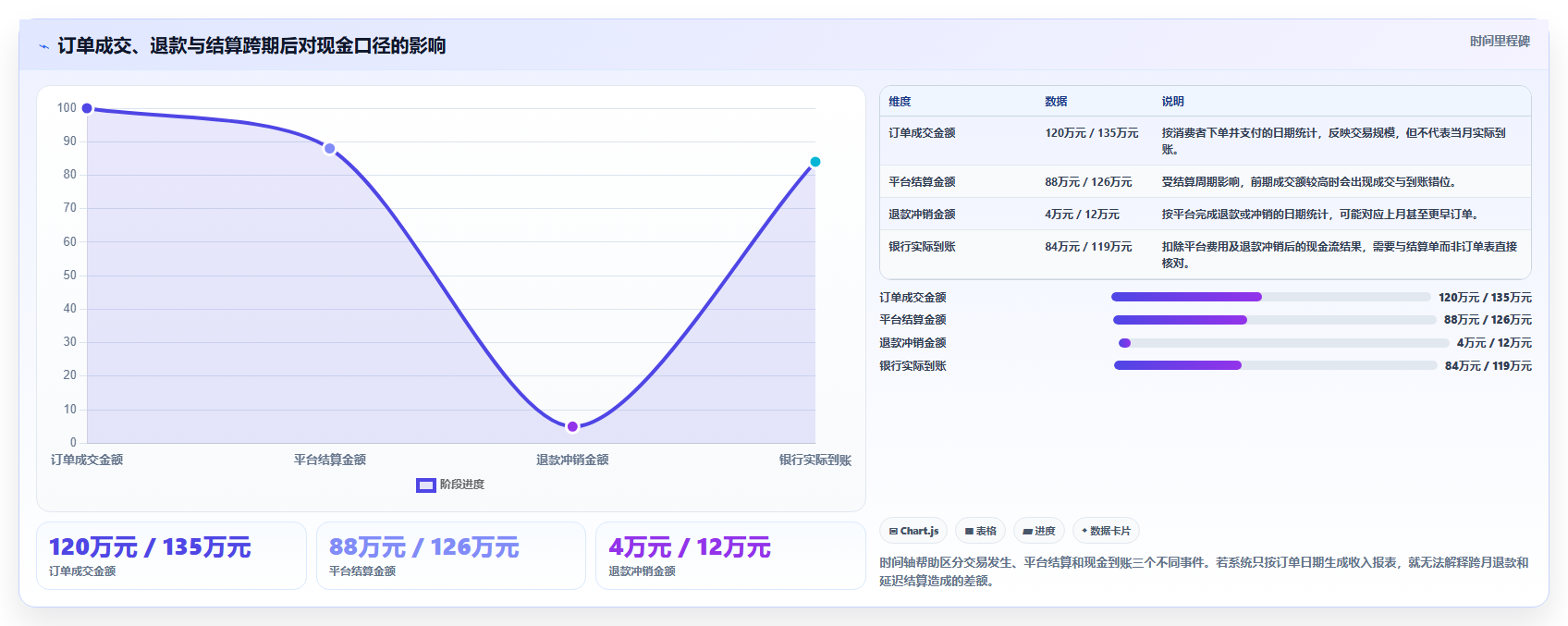Click the description paragraph starting 时间轴帮助区分
1568x626 pixels.
[1204, 571]
